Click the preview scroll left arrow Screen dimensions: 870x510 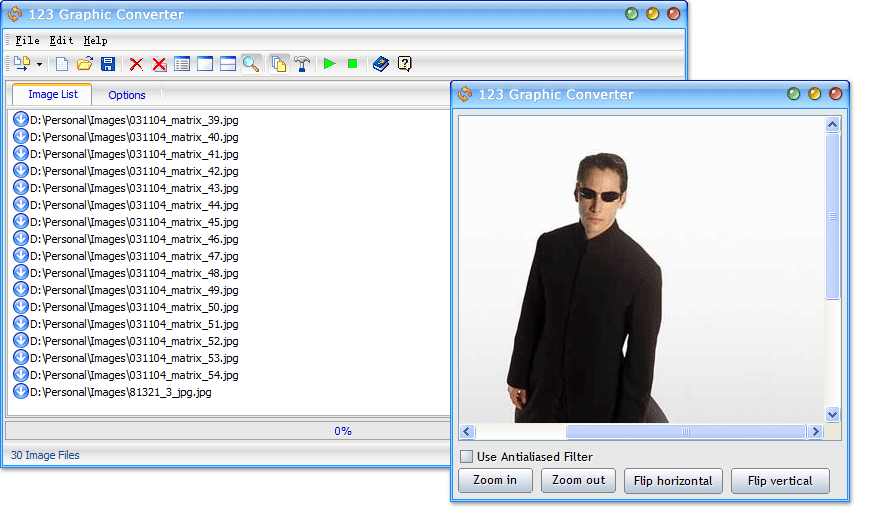[467, 432]
